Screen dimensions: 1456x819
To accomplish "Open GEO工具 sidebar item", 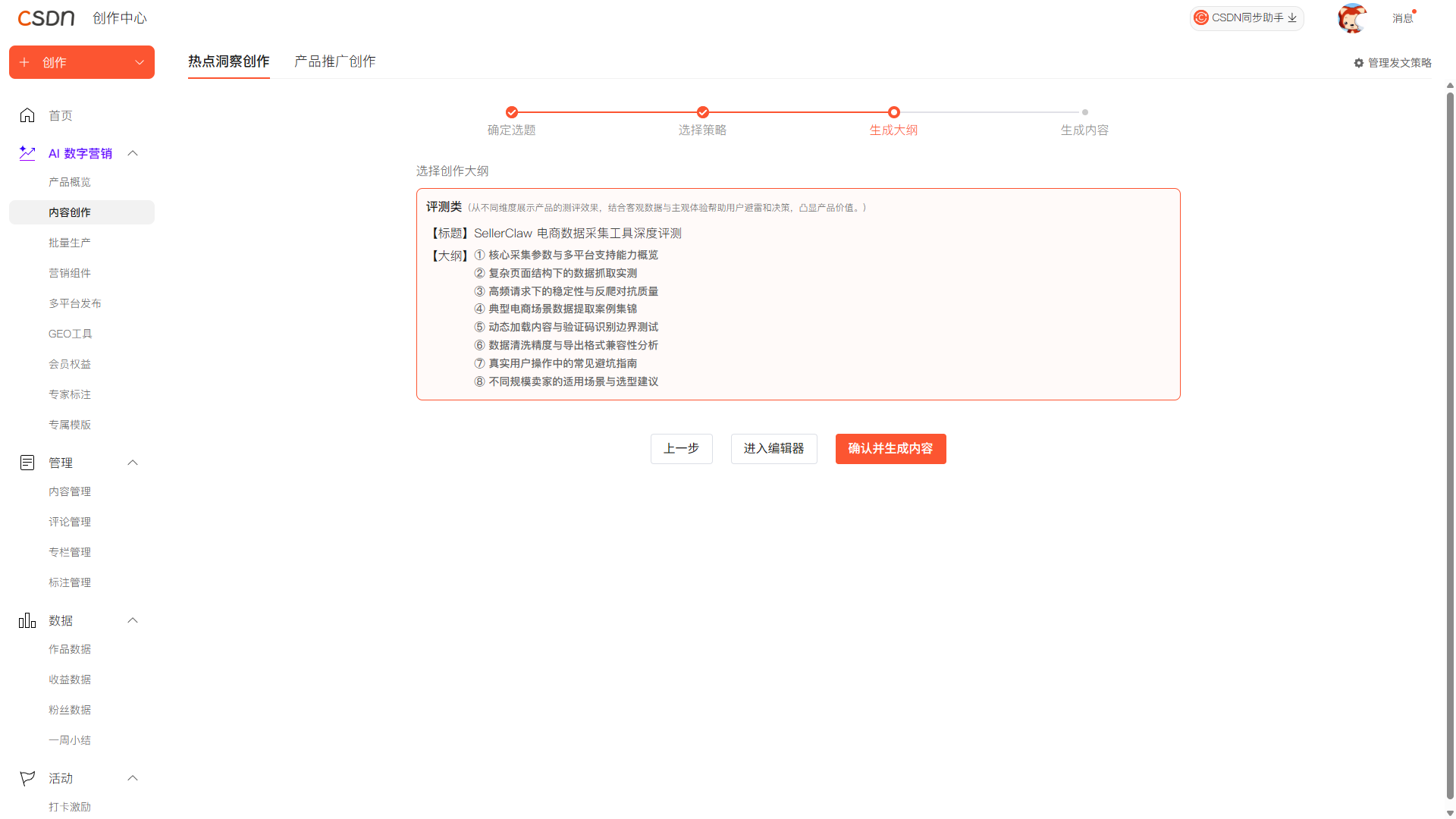I will tap(71, 334).
